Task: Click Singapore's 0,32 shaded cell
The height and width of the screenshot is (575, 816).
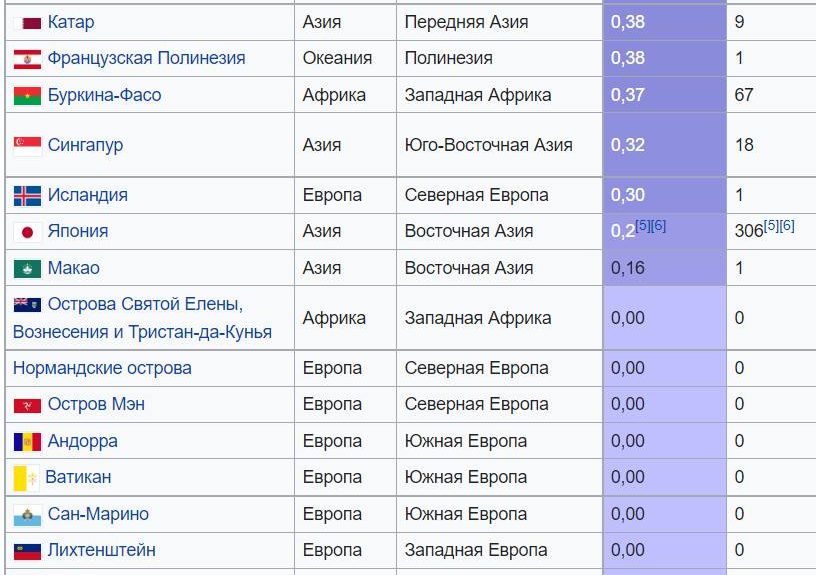Action: pyautogui.click(x=664, y=145)
